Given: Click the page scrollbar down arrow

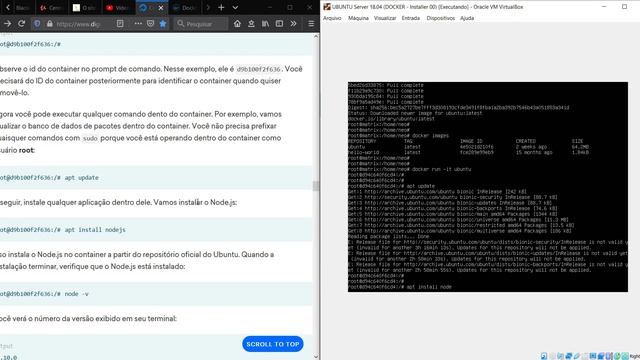Looking at the screenshot, I should point(316,356).
